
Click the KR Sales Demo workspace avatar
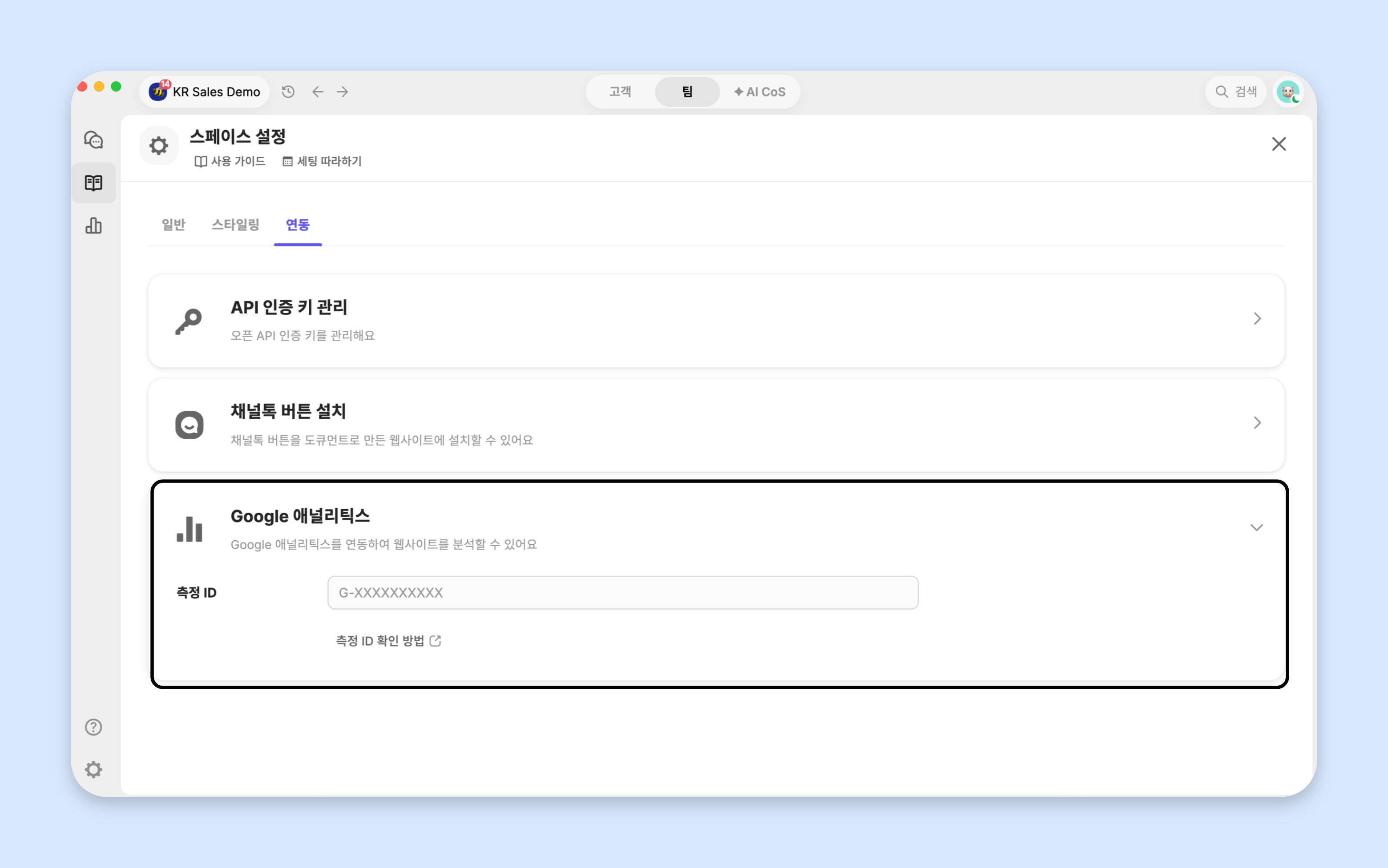pyautogui.click(x=158, y=92)
